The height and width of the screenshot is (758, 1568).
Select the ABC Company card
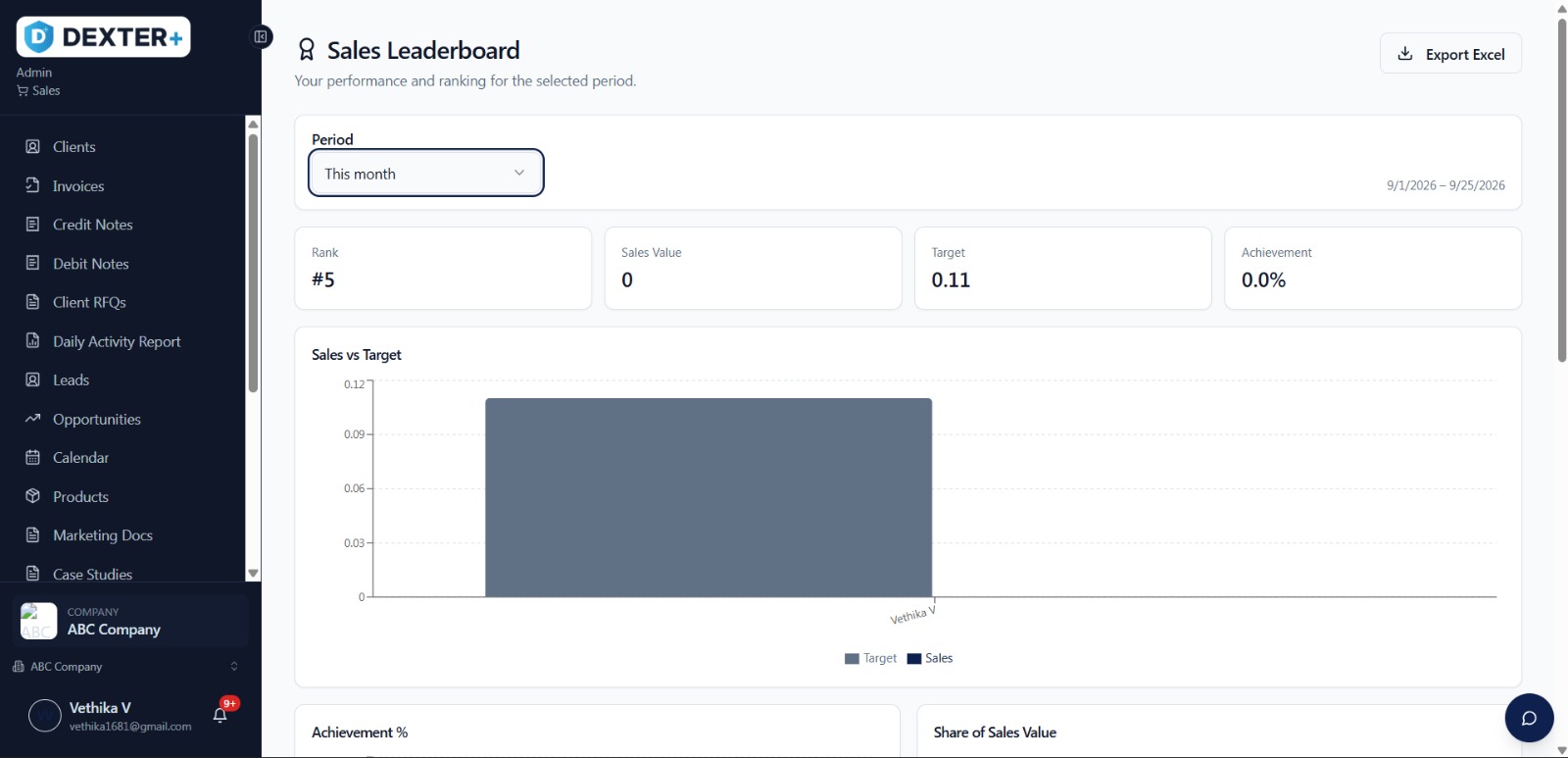(x=130, y=622)
